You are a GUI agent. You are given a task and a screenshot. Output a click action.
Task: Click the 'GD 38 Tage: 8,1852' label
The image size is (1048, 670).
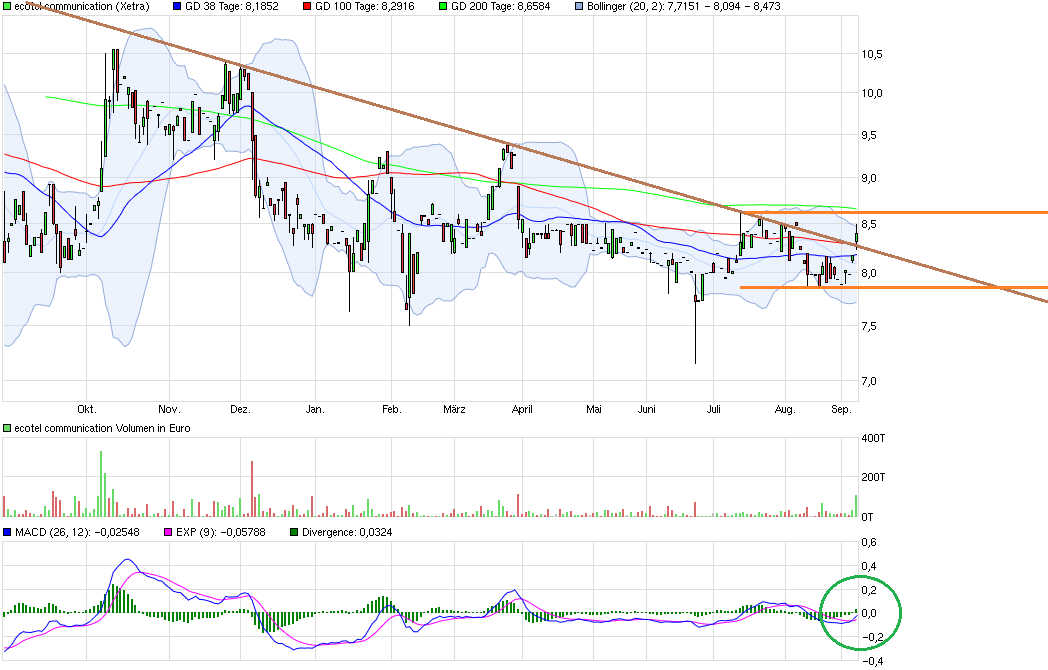tap(231, 6)
